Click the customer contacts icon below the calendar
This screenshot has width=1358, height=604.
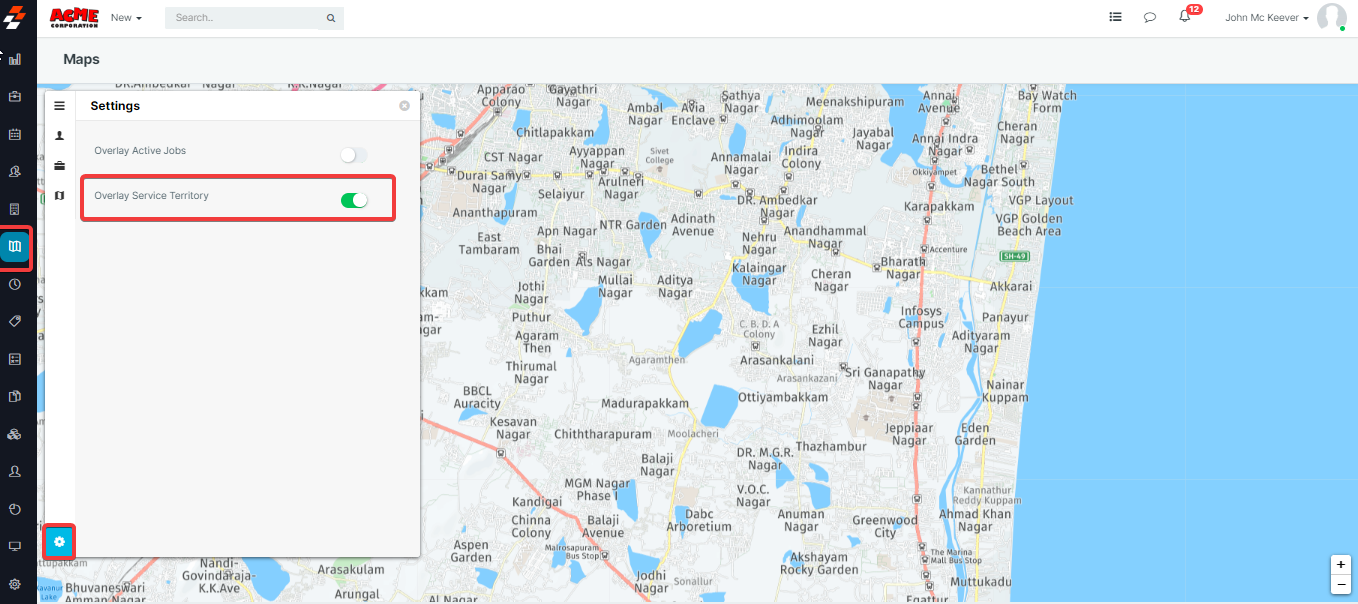coord(15,172)
